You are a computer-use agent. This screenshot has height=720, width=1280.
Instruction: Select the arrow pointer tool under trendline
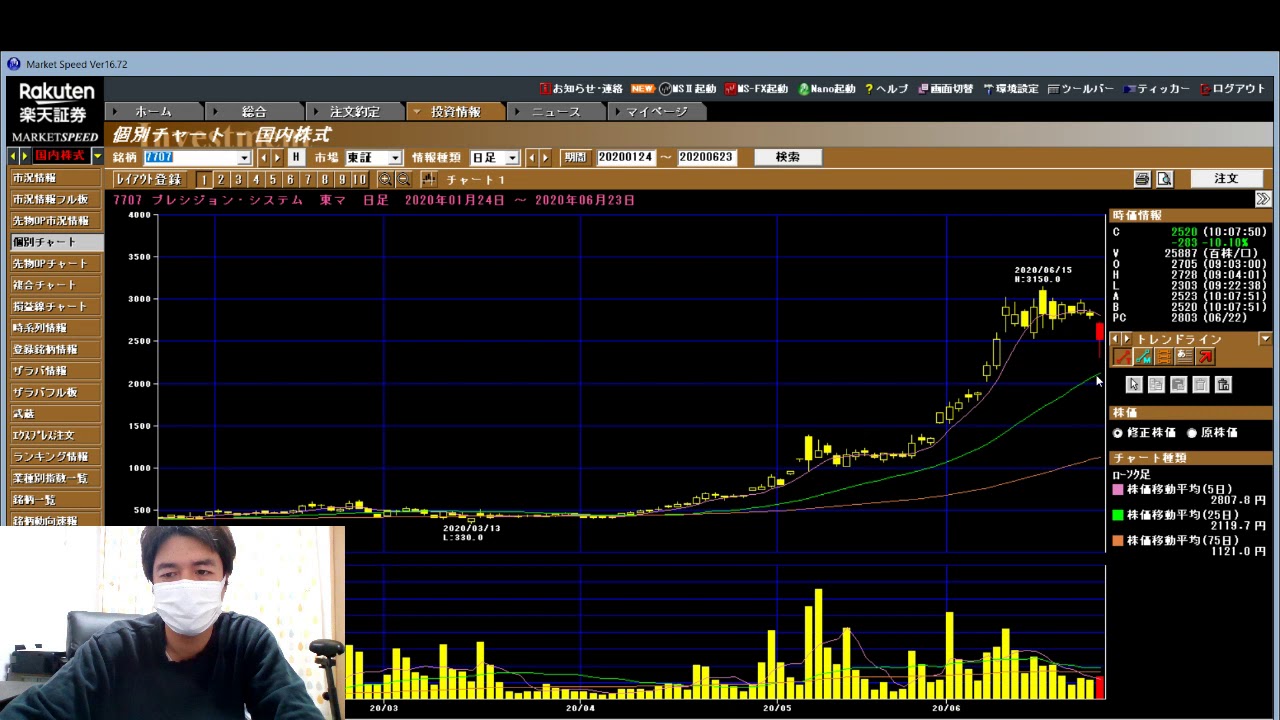1133,385
